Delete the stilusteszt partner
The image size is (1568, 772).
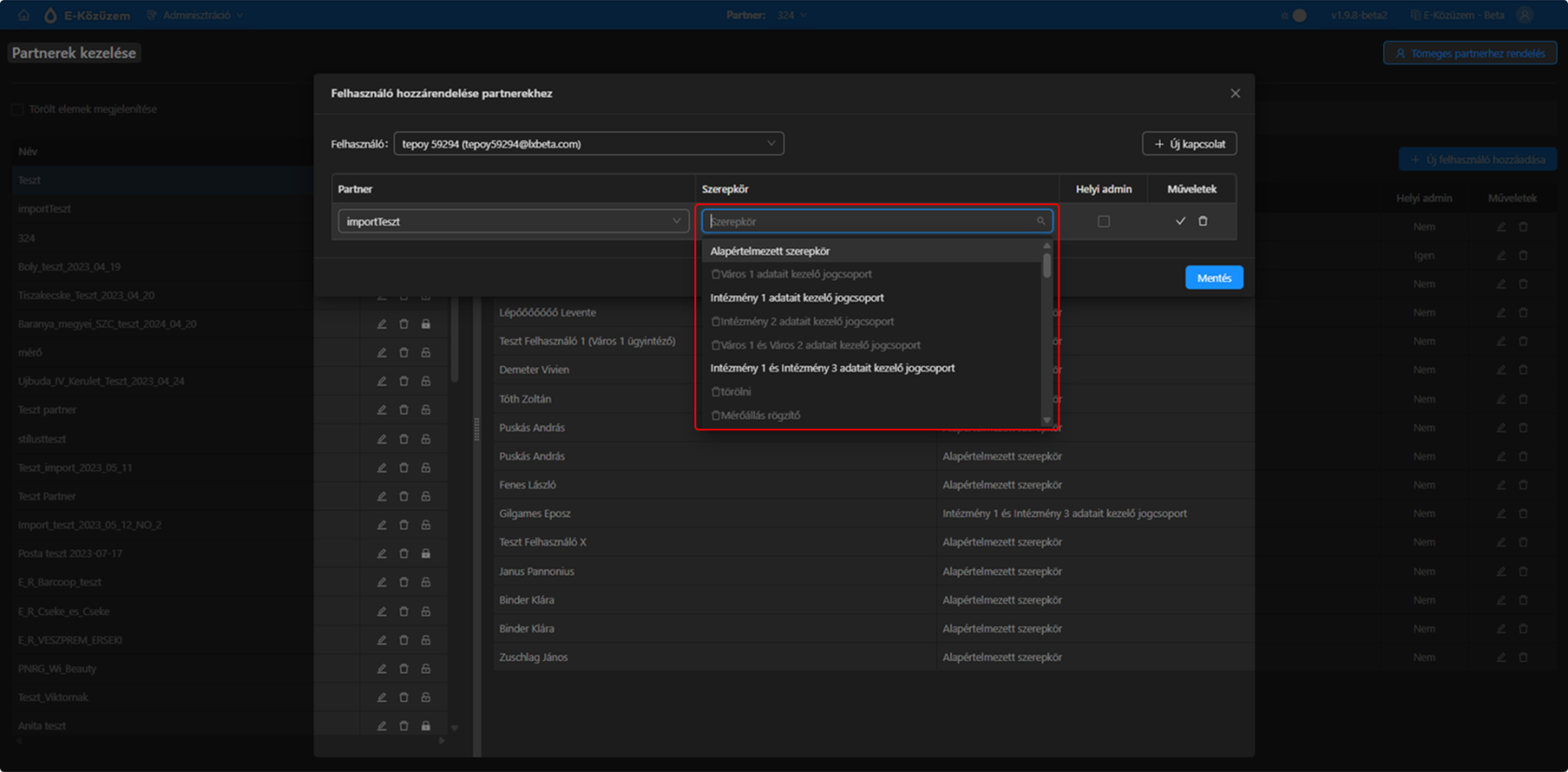(404, 439)
